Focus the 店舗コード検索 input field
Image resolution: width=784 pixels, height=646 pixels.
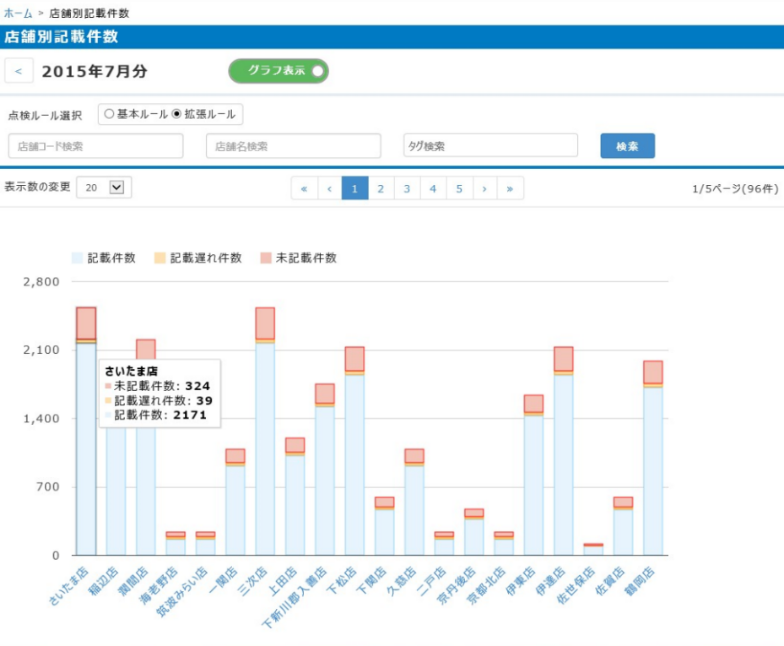[96, 146]
